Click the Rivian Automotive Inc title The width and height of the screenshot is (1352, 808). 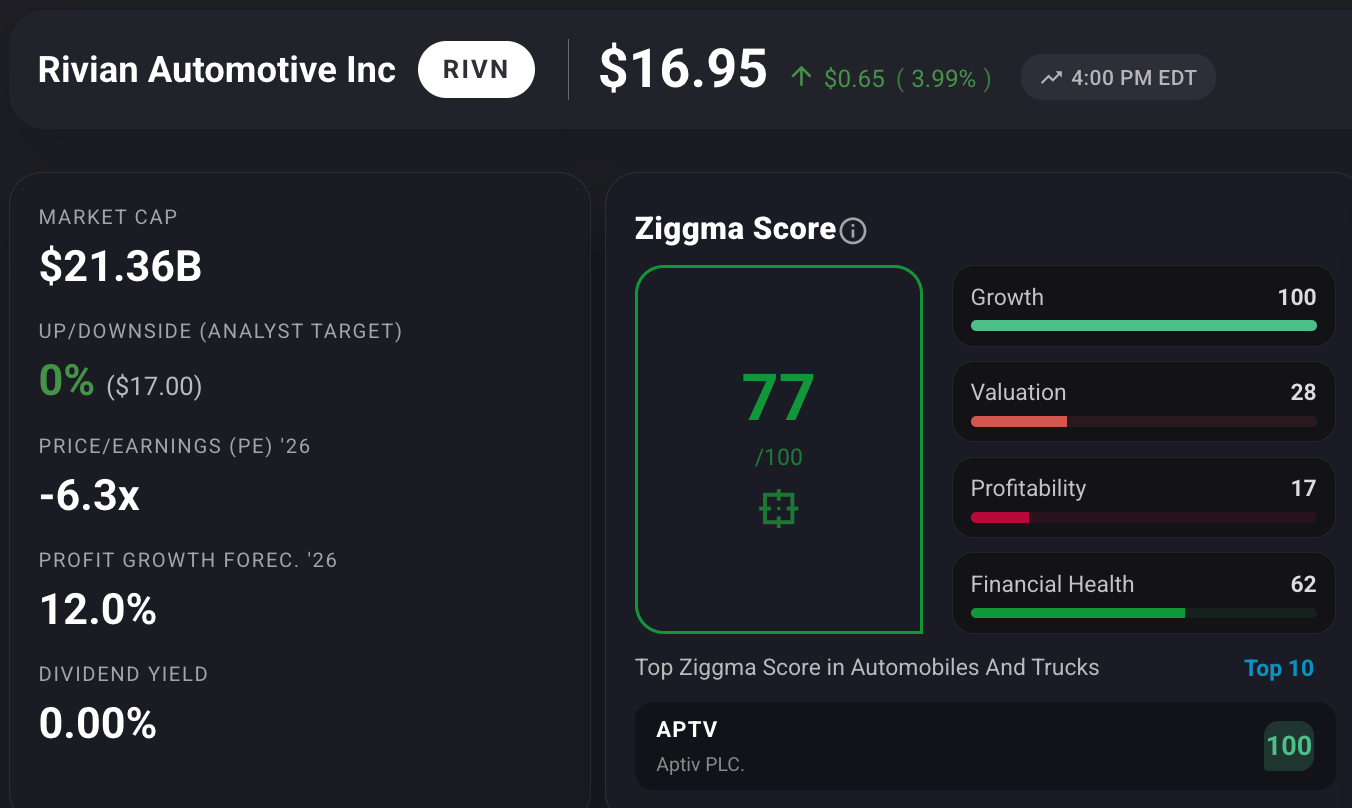217,70
